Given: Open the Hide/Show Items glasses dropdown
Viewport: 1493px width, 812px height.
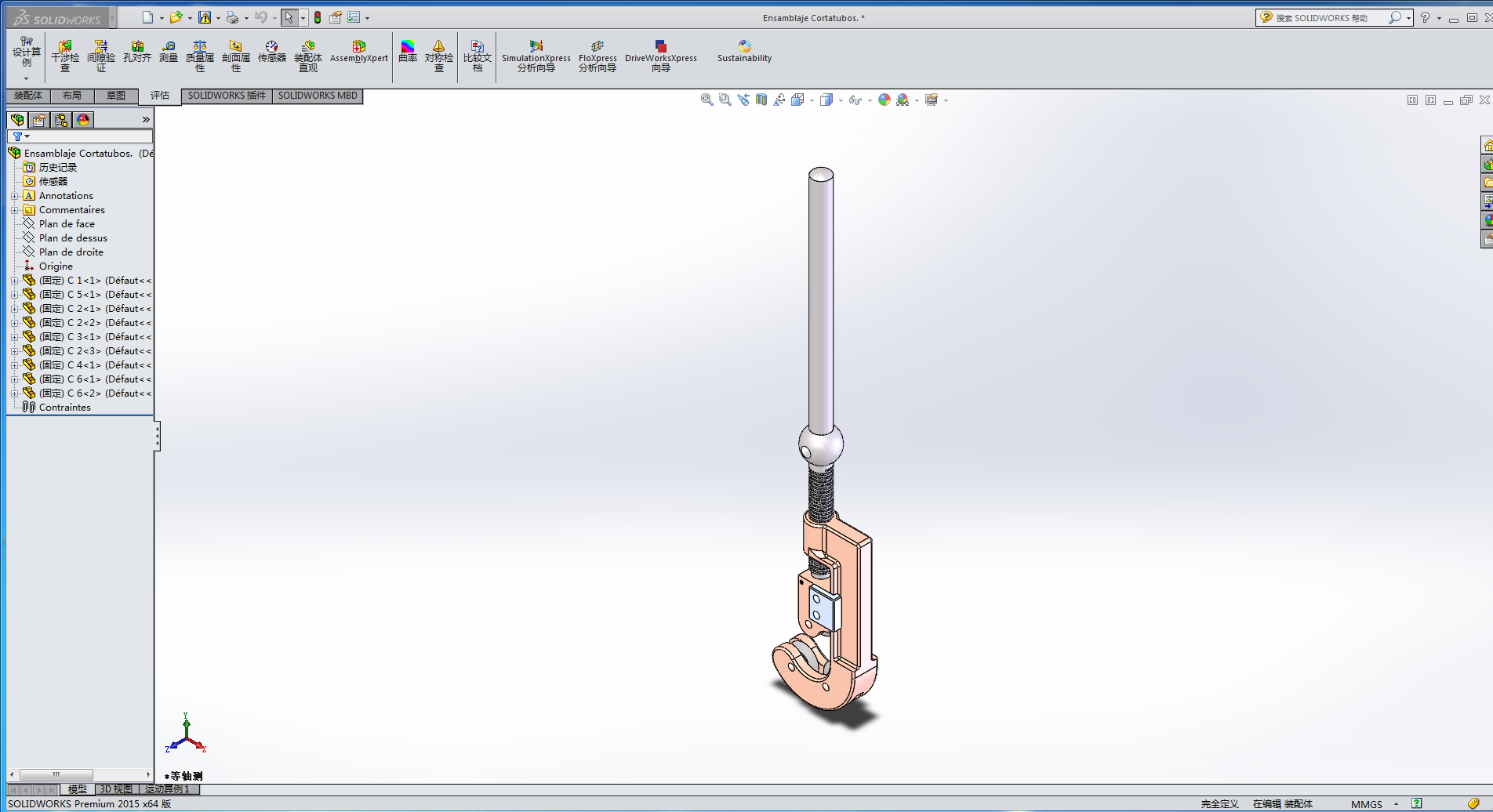Looking at the screenshot, I should tap(870, 100).
